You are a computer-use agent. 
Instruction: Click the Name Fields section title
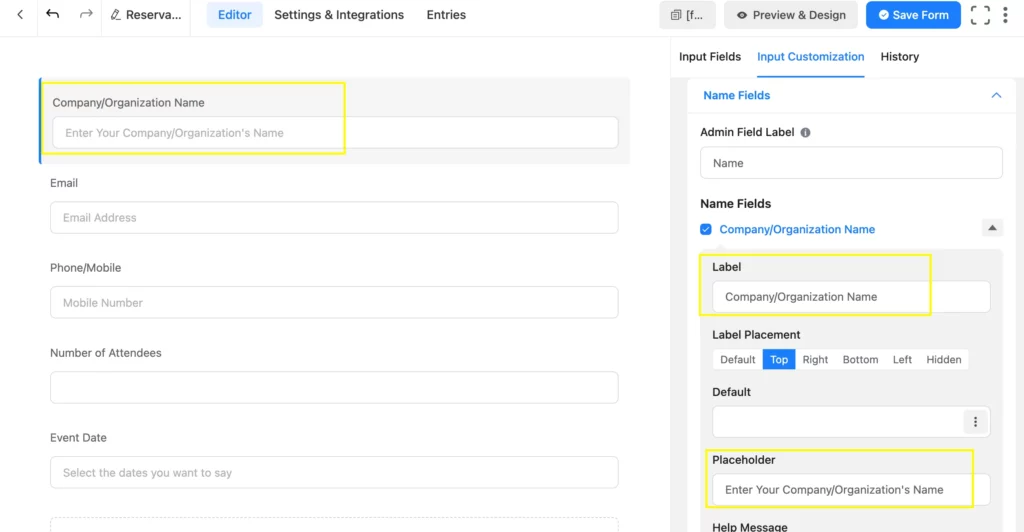[736, 95]
